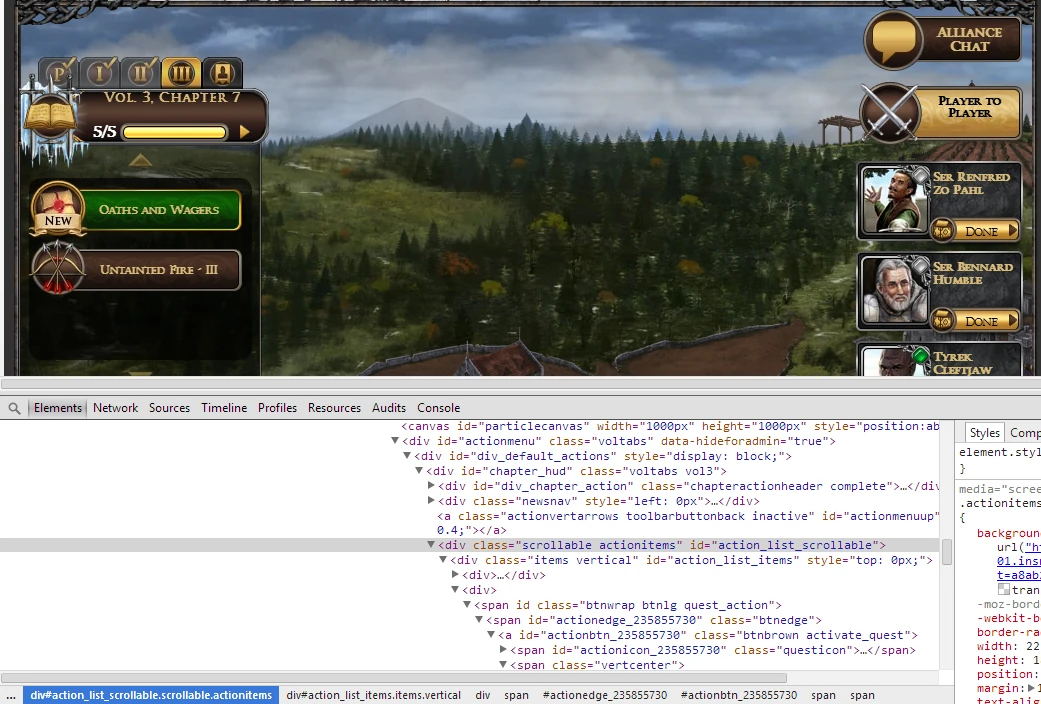
Task: Collapse the actionbtn_235855730 anchor node
Action: [x=491, y=635]
